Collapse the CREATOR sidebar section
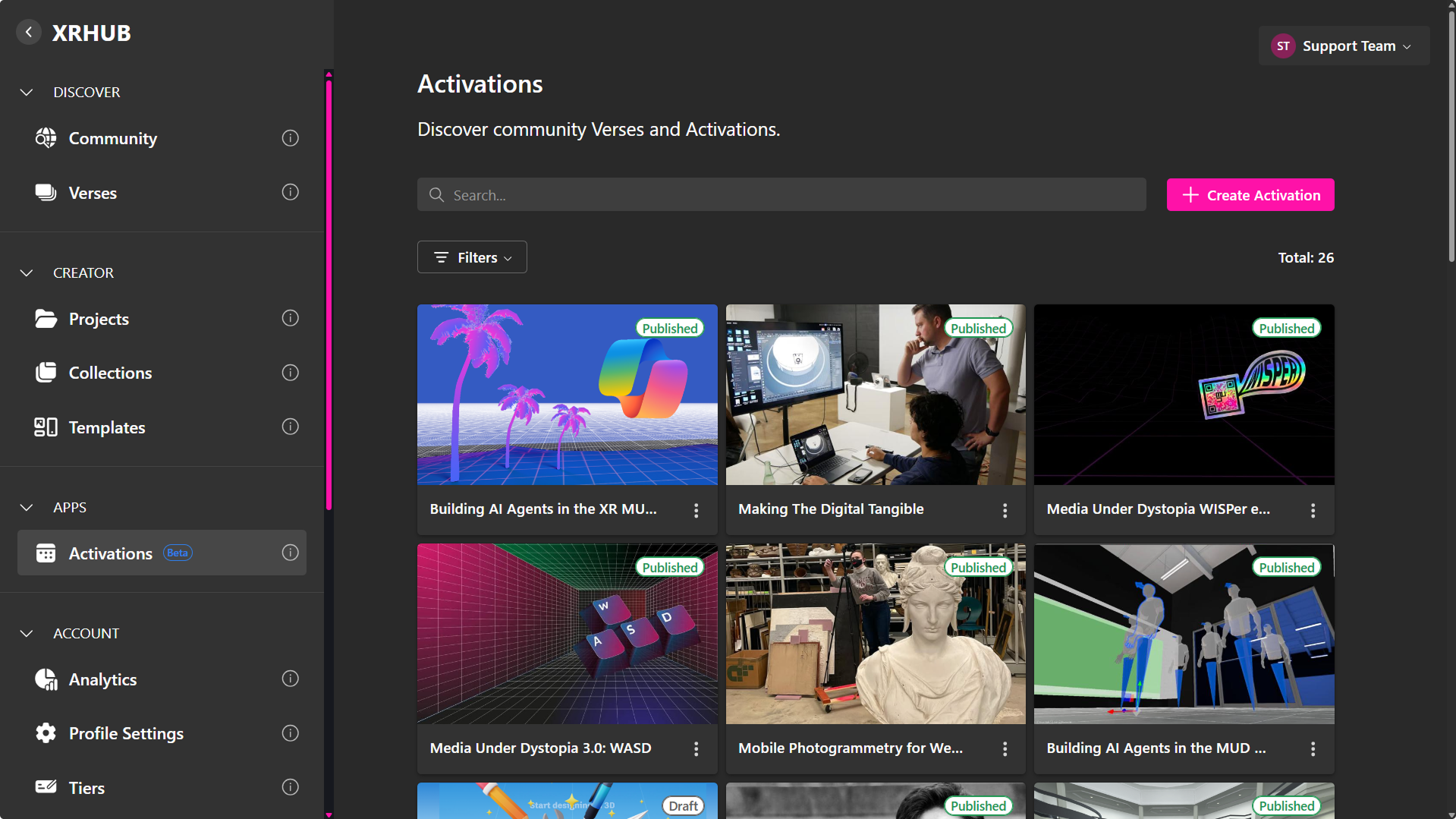Image resolution: width=1456 pixels, height=819 pixels. click(x=27, y=273)
